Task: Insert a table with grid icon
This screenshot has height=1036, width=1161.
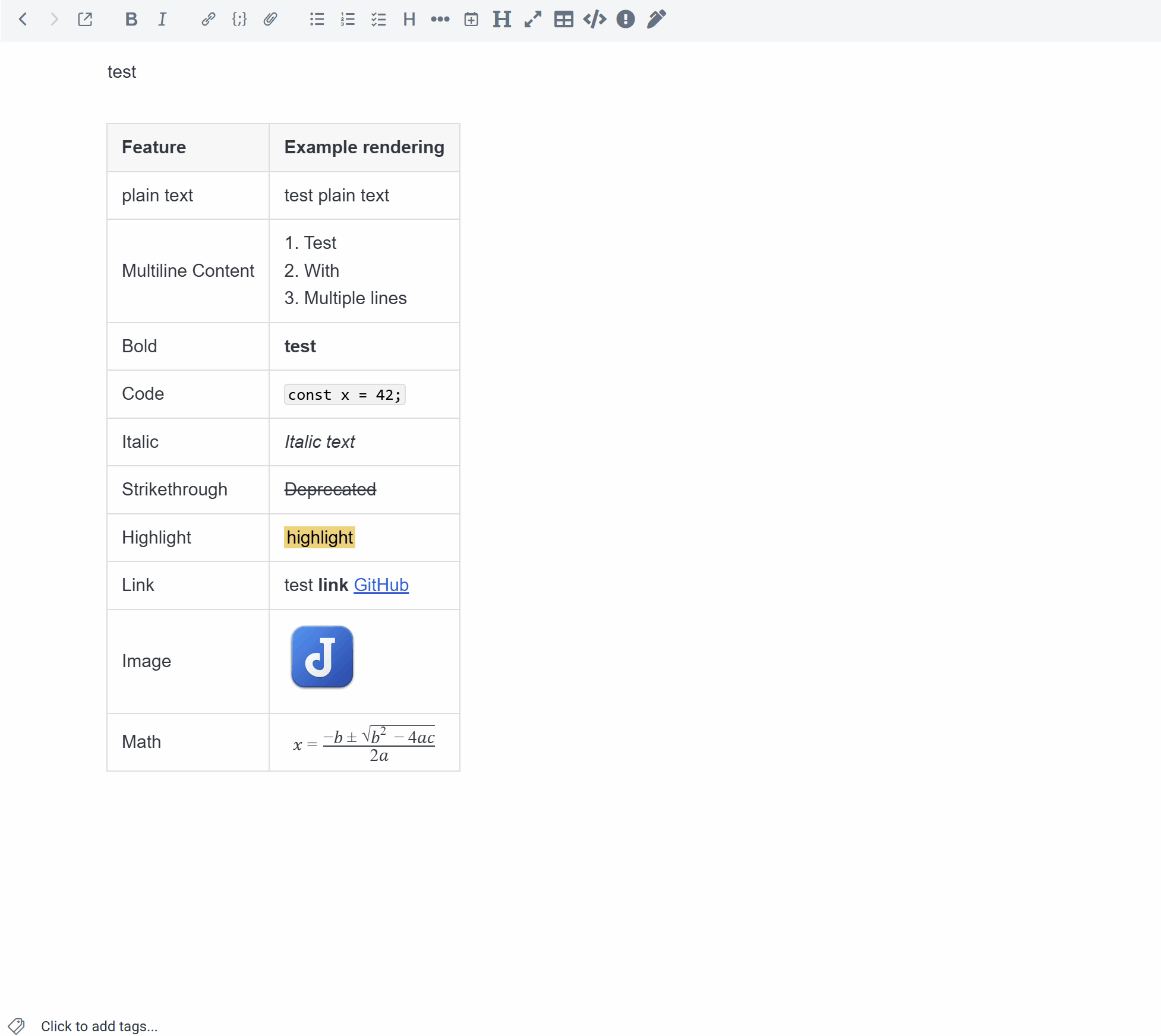Action: coord(564,20)
